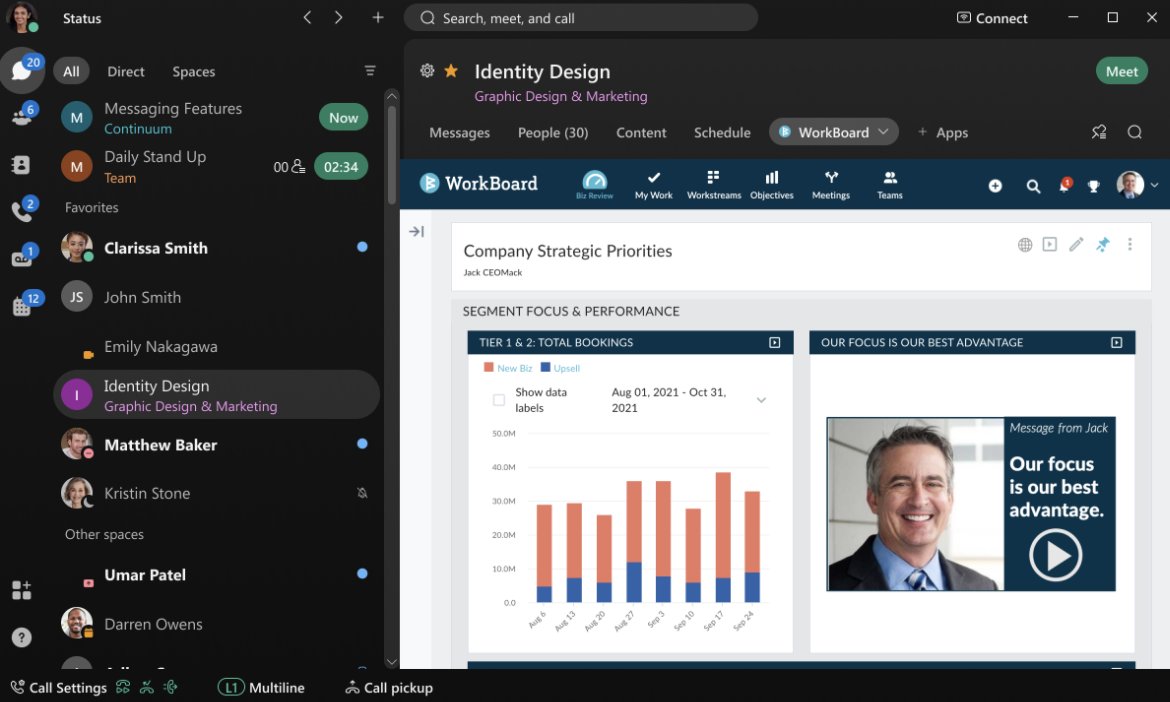Open Messaging in the left sidebar
This screenshot has width=1170, height=702.
[22, 70]
